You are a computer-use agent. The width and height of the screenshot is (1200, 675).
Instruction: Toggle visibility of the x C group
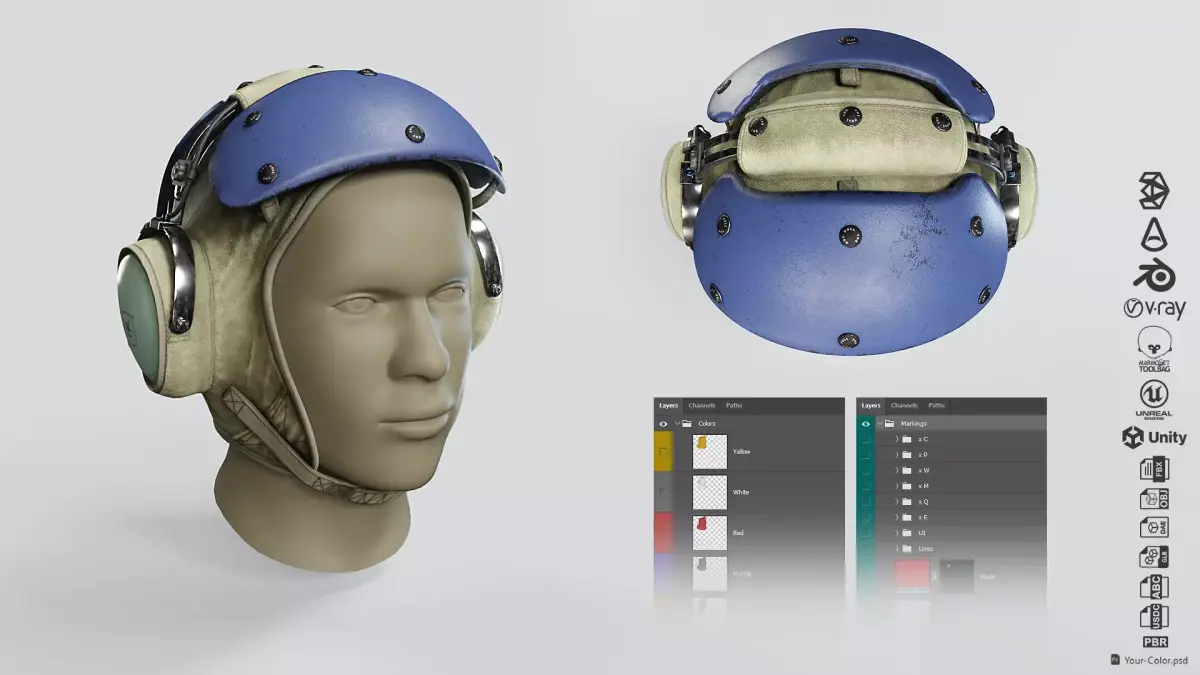coord(866,439)
